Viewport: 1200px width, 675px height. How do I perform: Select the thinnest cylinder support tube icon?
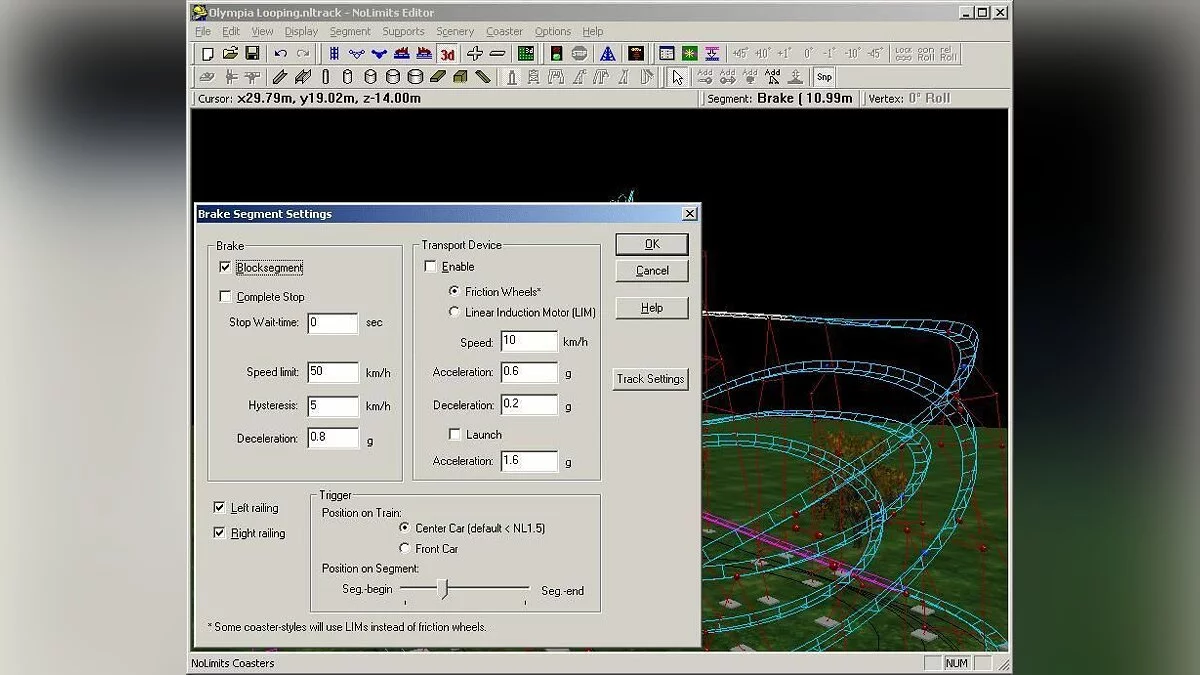[x=326, y=77]
